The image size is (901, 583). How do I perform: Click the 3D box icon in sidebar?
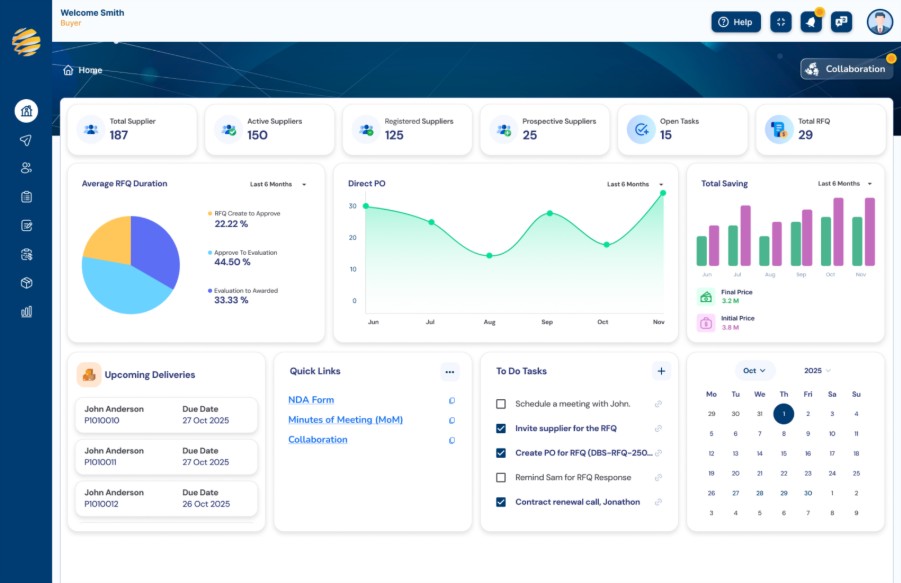point(26,283)
